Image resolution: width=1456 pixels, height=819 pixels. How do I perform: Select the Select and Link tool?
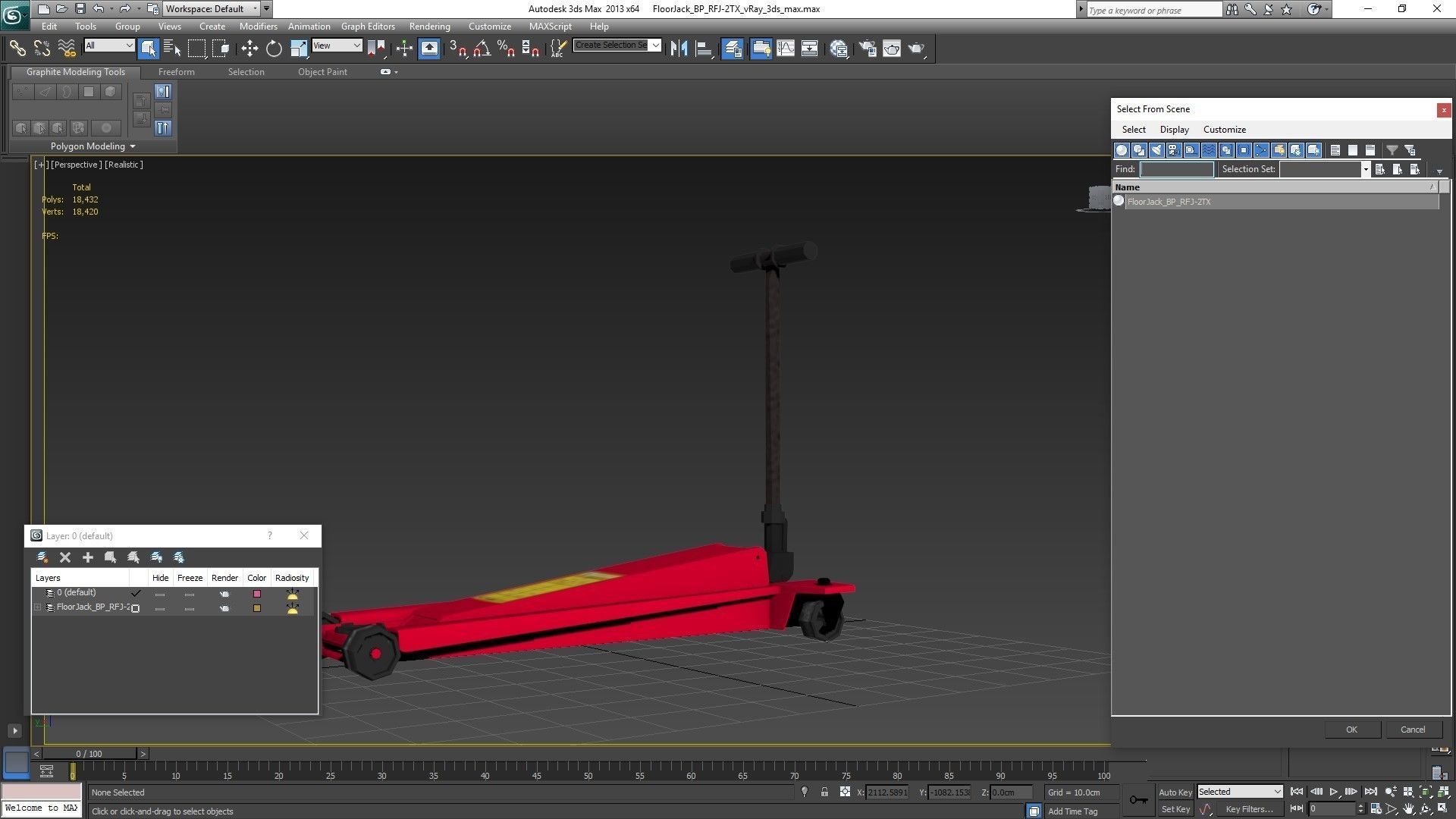click(x=17, y=49)
